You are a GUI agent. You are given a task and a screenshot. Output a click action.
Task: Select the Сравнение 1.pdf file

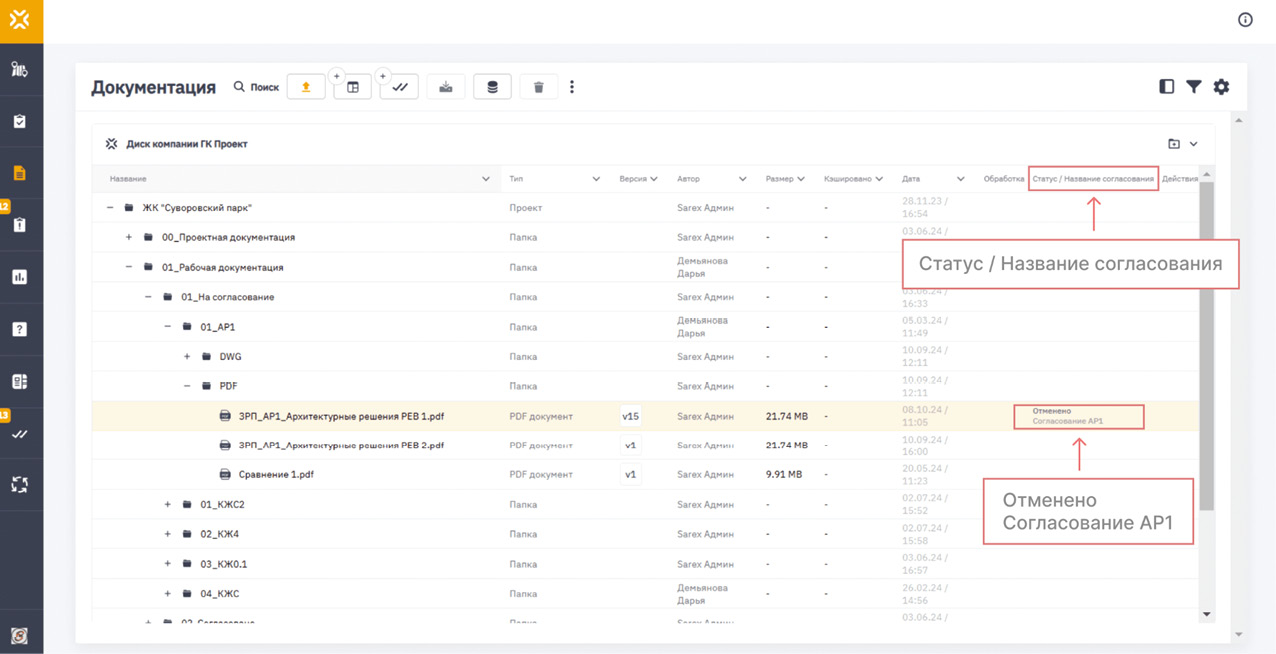(276, 475)
